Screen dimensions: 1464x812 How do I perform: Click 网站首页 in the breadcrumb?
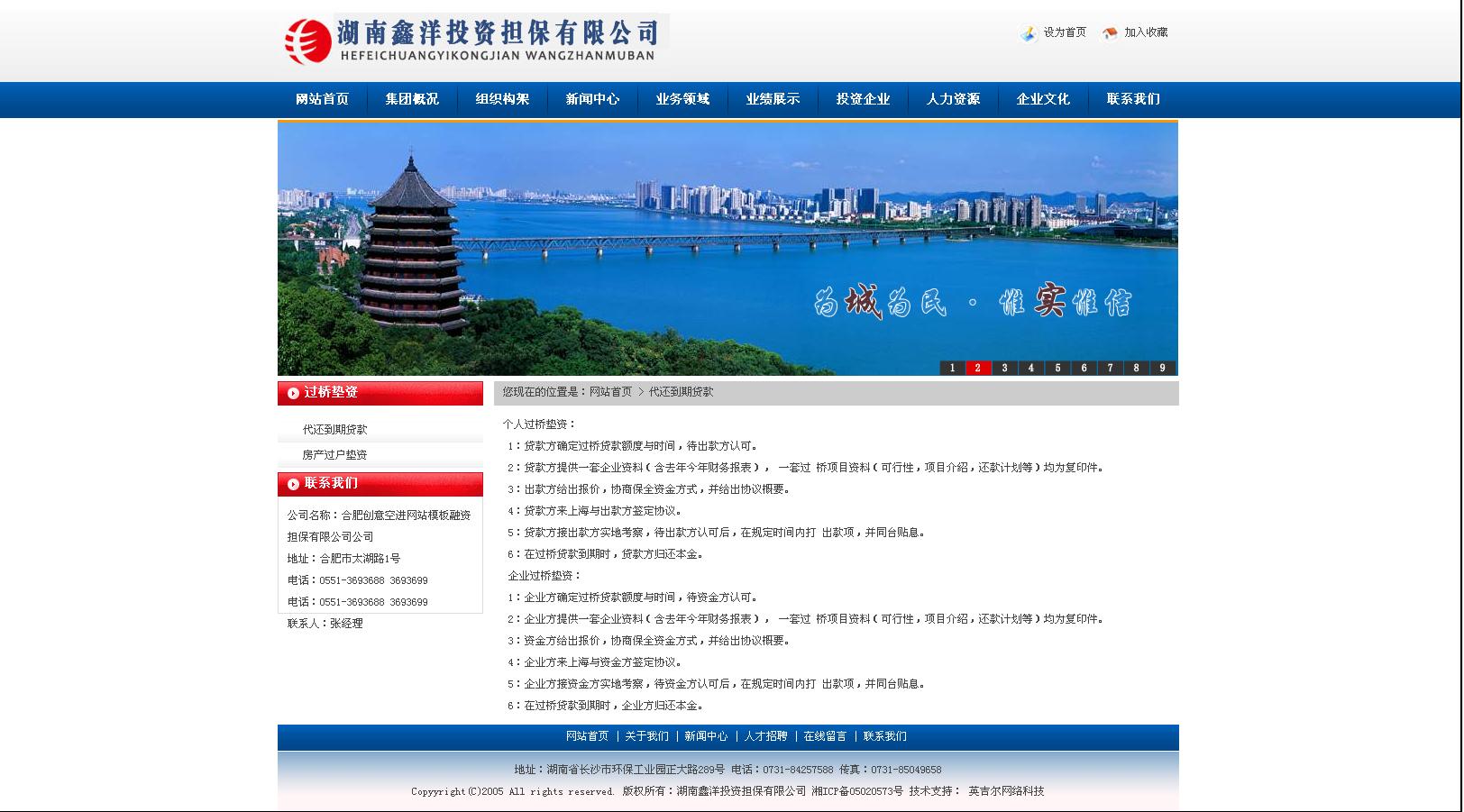click(x=610, y=392)
